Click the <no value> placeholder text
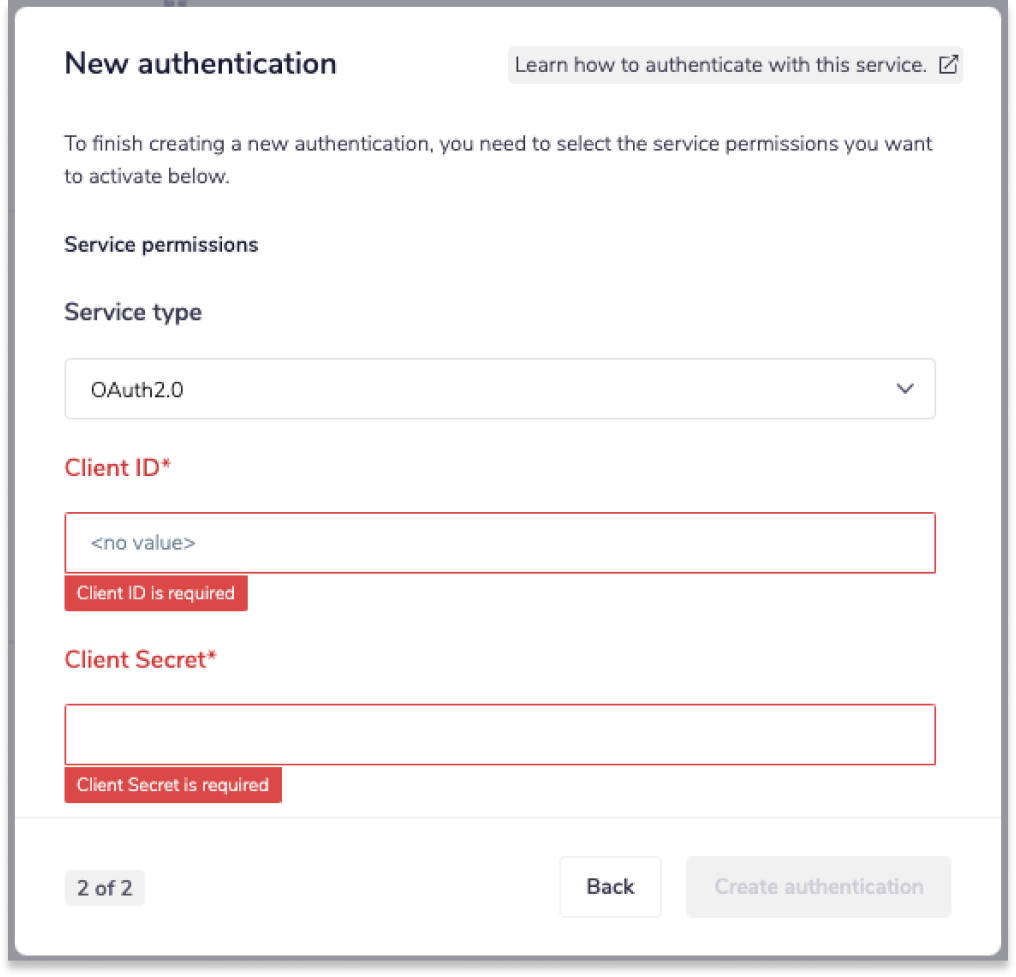Image resolution: width=1016 pixels, height=977 pixels. (143, 543)
